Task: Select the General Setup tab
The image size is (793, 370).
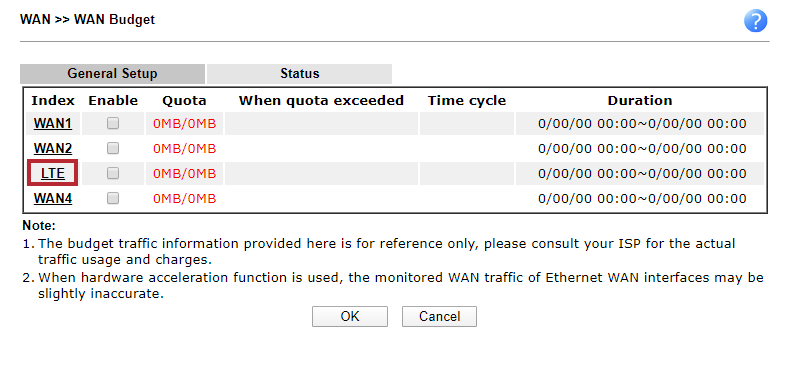Action: coord(112,74)
